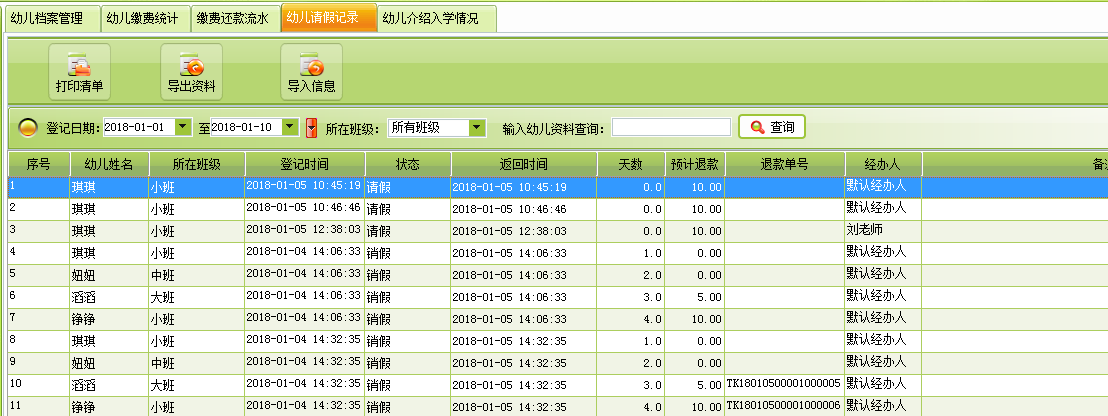Click the 预计退款 column header

click(695, 164)
